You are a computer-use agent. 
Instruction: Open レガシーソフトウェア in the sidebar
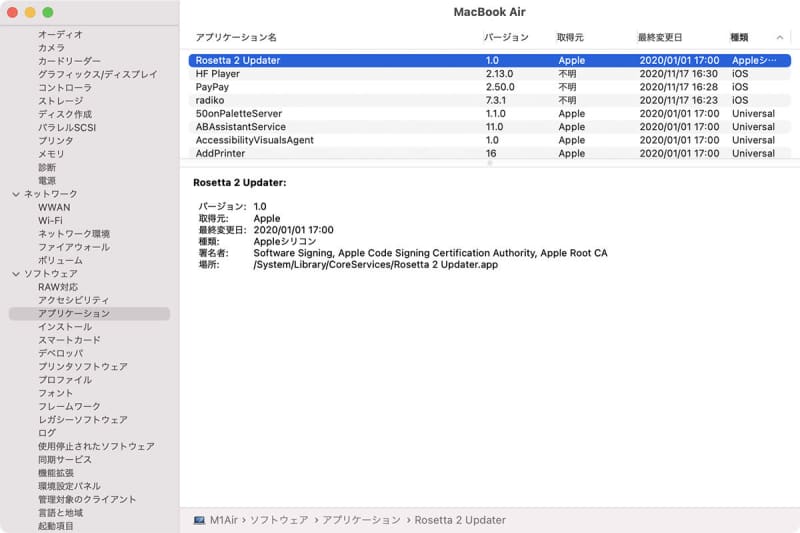coord(83,420)
